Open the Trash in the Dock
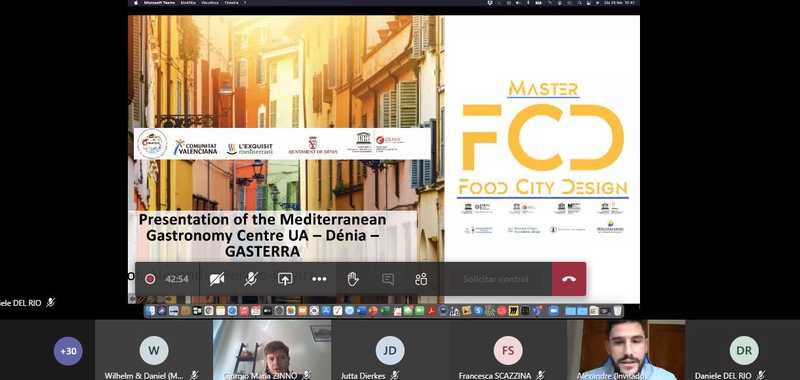This screenshot has height=380, width=800. coord(617,310)
